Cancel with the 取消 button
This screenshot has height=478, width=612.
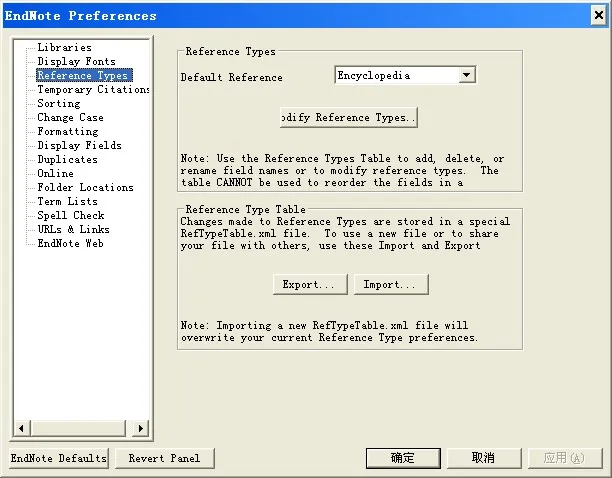tap(484, 458)
